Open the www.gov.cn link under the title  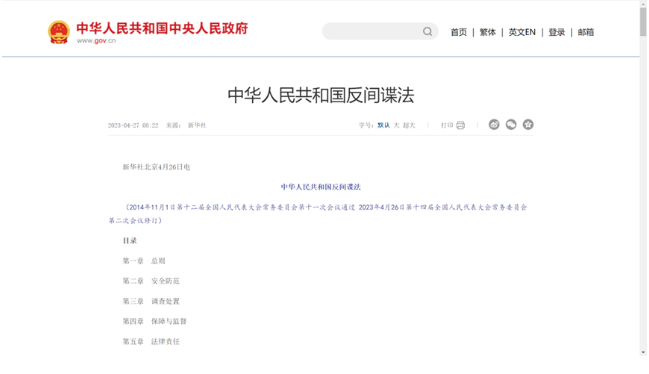pos(96,41)
